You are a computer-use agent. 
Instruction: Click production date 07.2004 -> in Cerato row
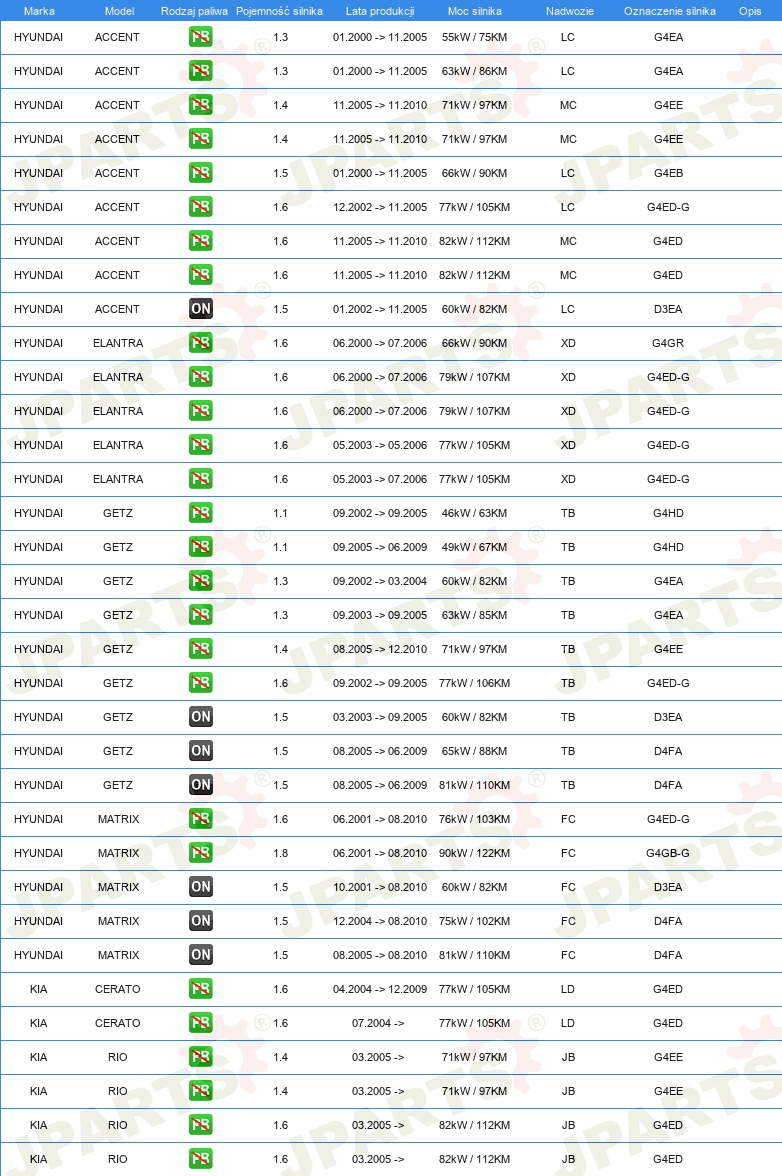point(378,1023)
